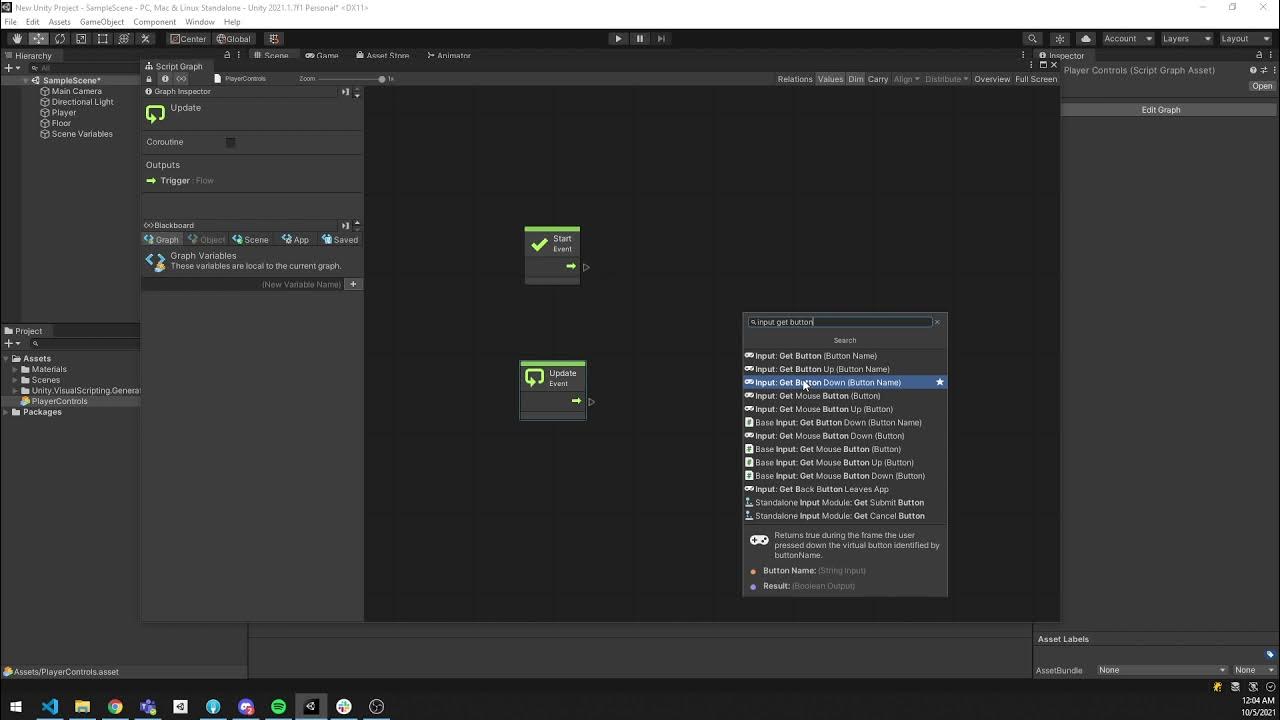The height and width of the screenshot is (720, 1280).
Task: Open the AssetBundle None dropdown
Action: 1161,670
